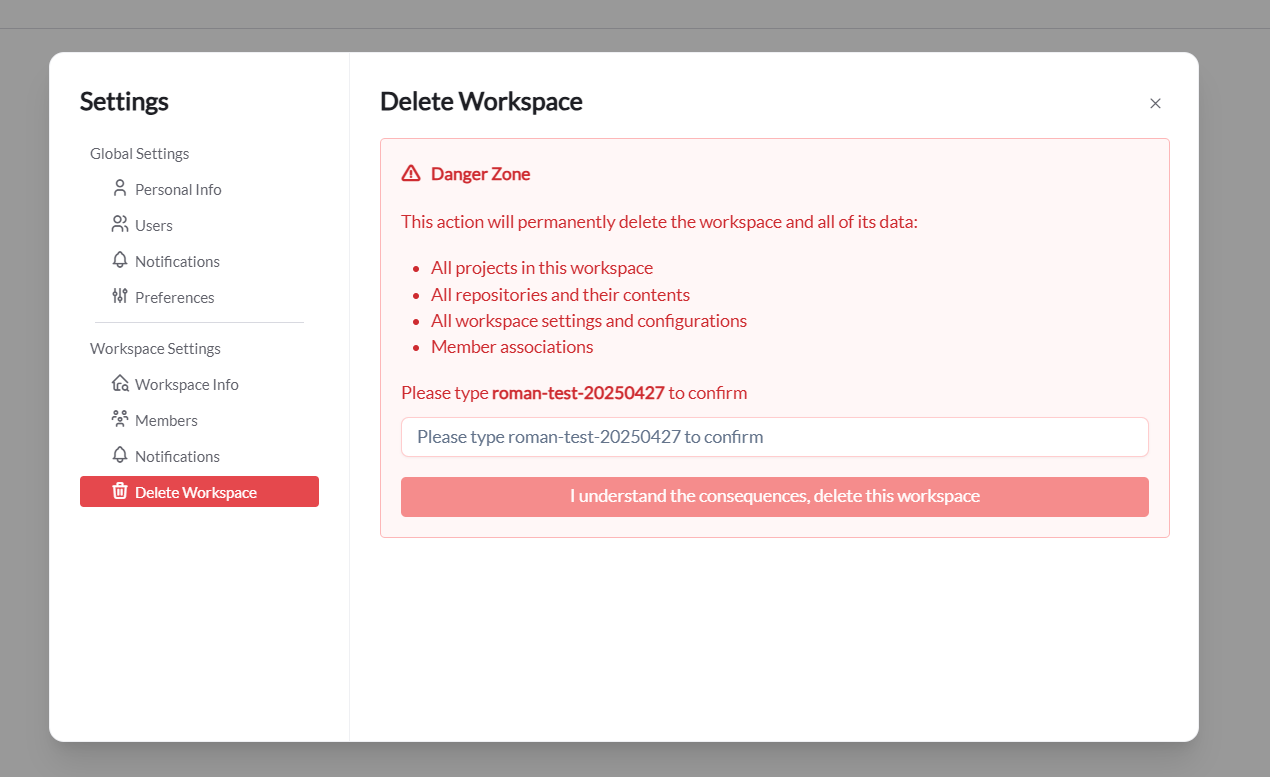Navigate to Users settings
Screen dimensions: 1270x777
click(155, 224)
